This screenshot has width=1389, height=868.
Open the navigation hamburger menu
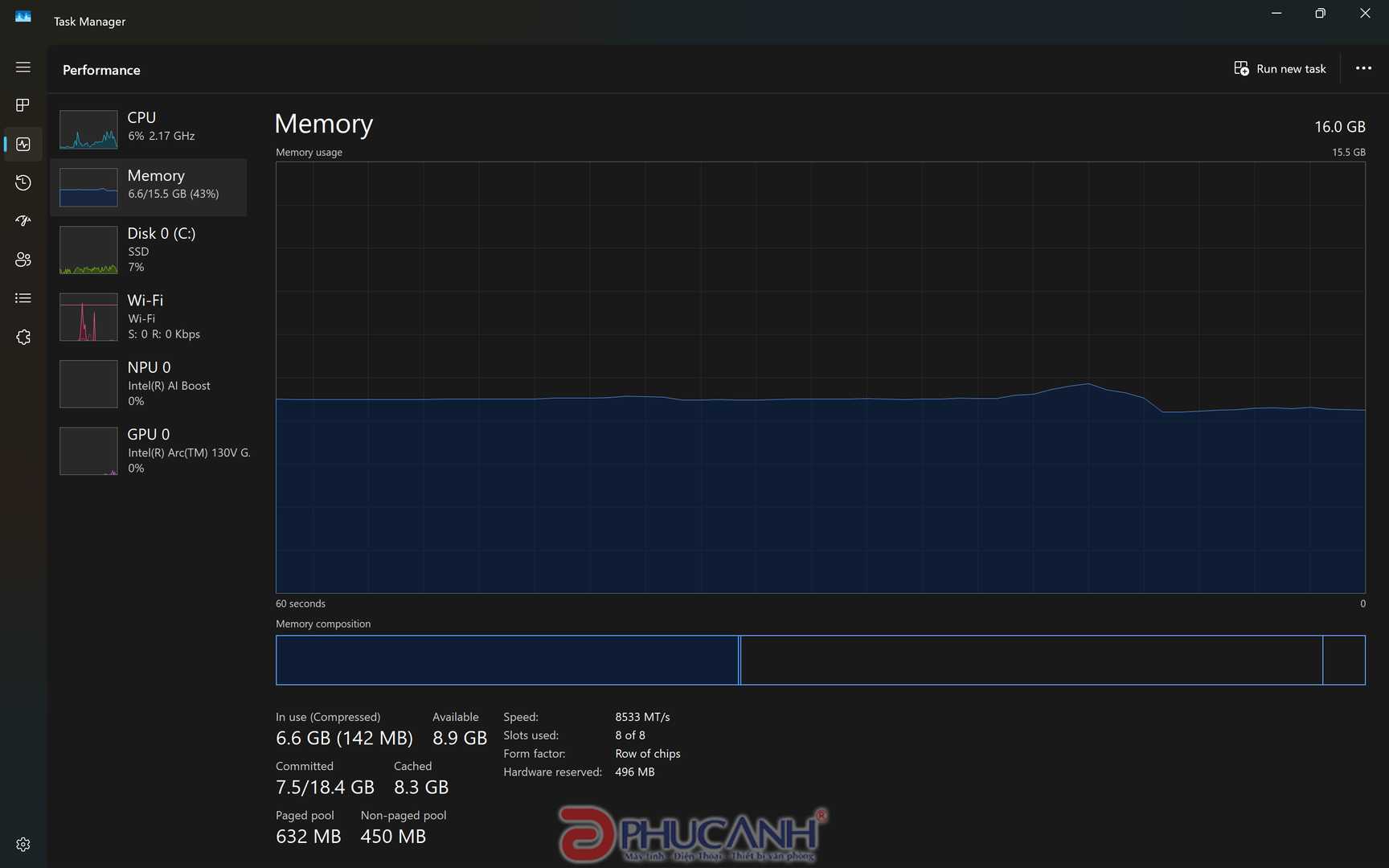[23, 68]
